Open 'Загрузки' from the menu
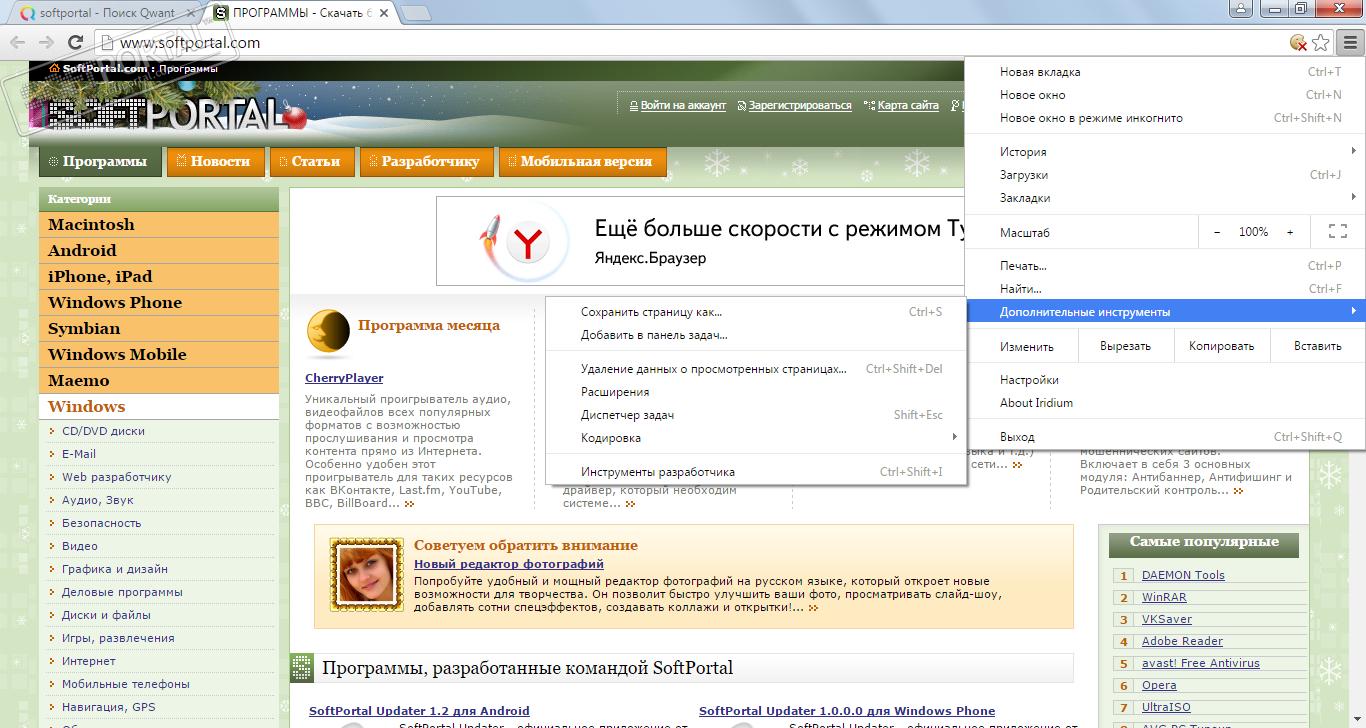Screen dimensions: 1366x728 pyautogui.click(x=1165, y=175)
